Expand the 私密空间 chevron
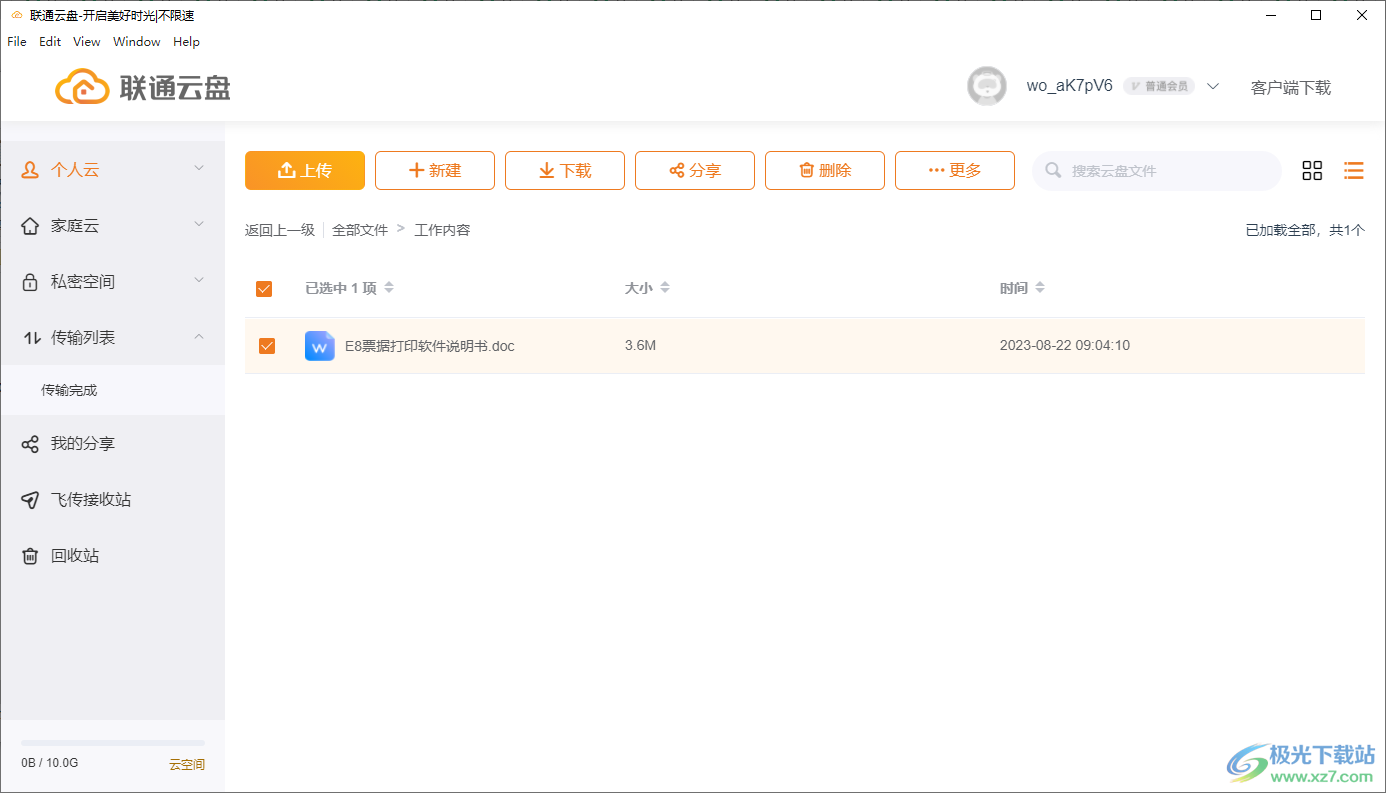Screen dimensions: 1386x793 tap(199, 281)
